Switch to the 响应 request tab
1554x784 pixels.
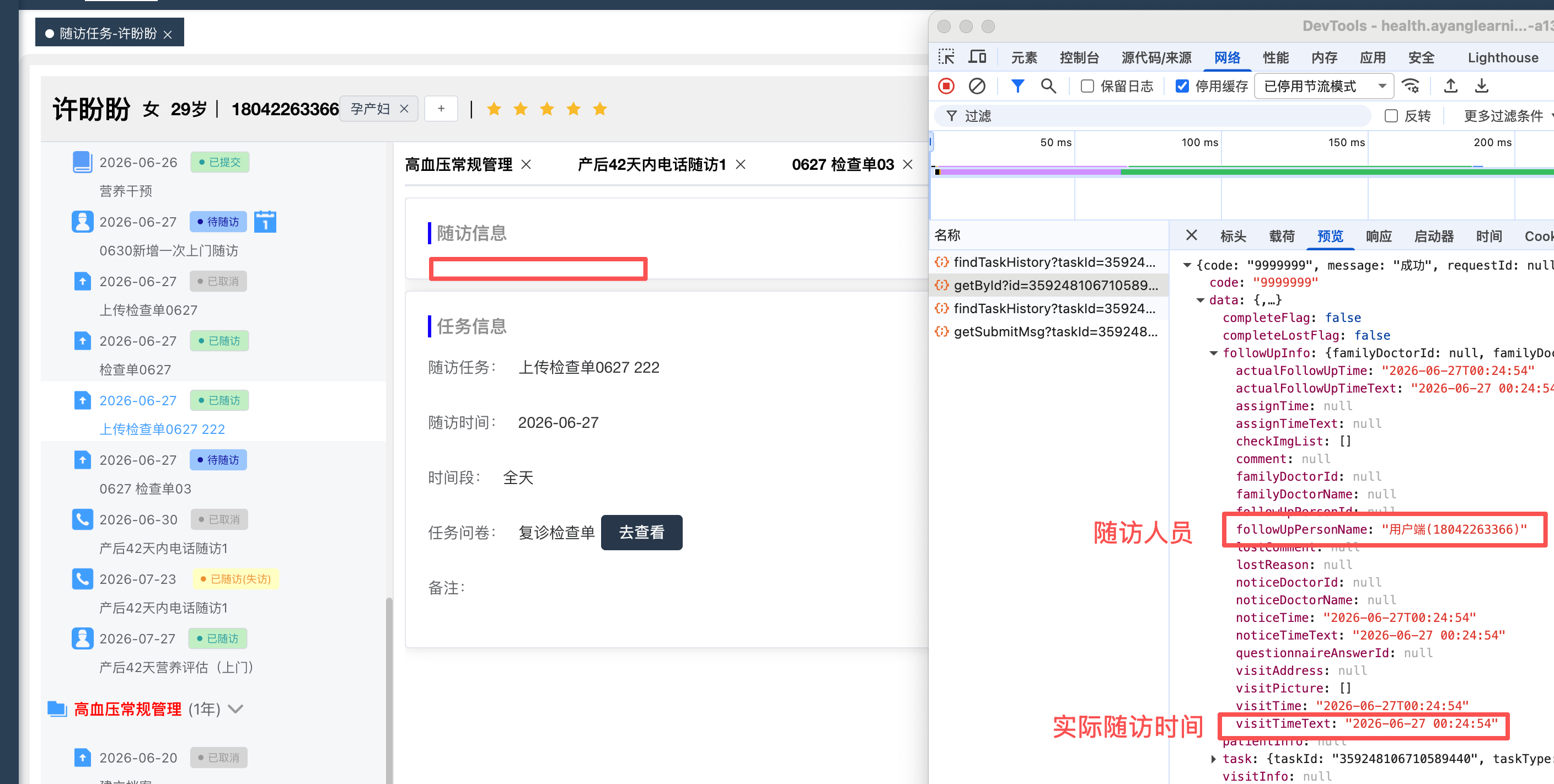pos(1379,237)
